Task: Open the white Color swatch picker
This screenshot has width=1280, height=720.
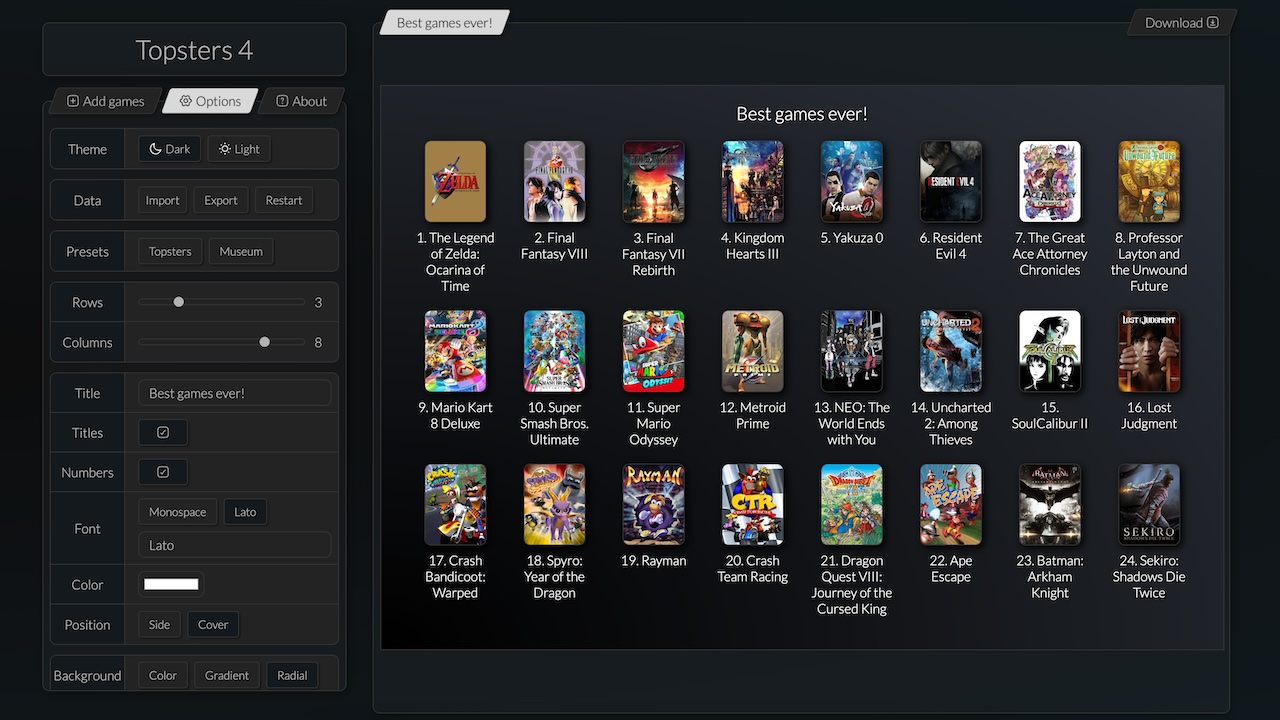Action: click(171, 584)
